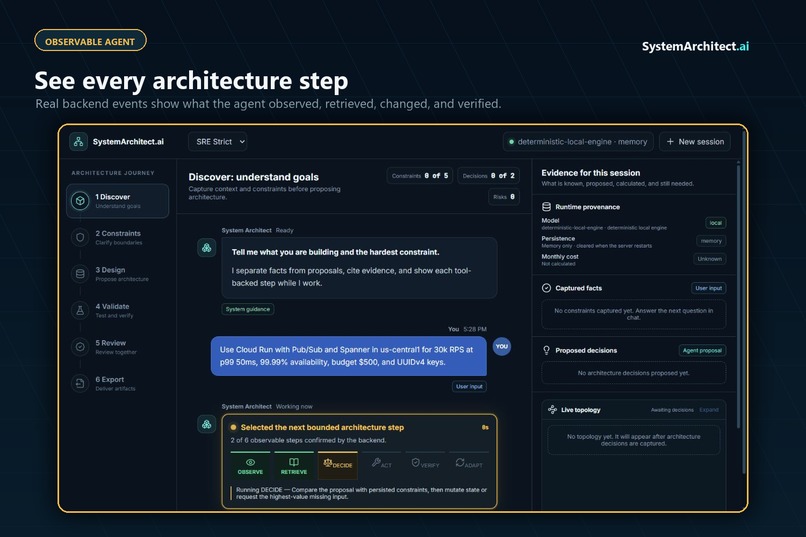Screen dimensions: 806x537
Task: Click the SystemArchitect.ai brand text in slide header
Action: coord(695,46)
